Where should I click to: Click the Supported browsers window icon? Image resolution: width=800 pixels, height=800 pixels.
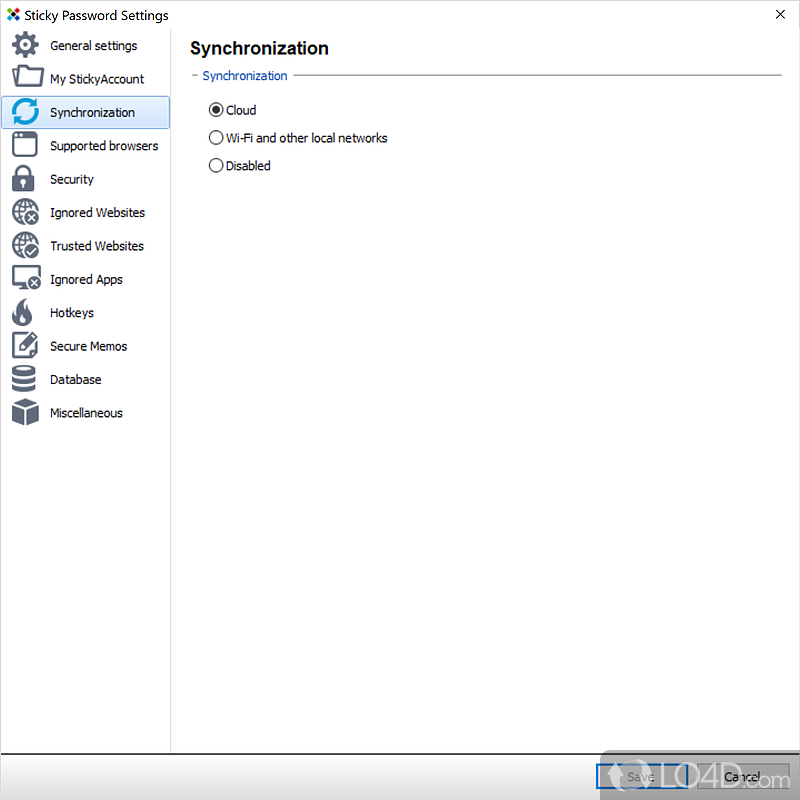pos(25,146)
